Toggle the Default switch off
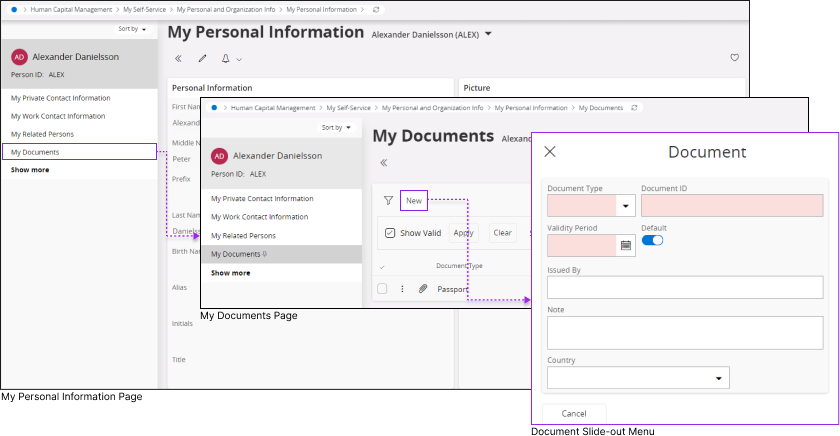 pos(652,240)
